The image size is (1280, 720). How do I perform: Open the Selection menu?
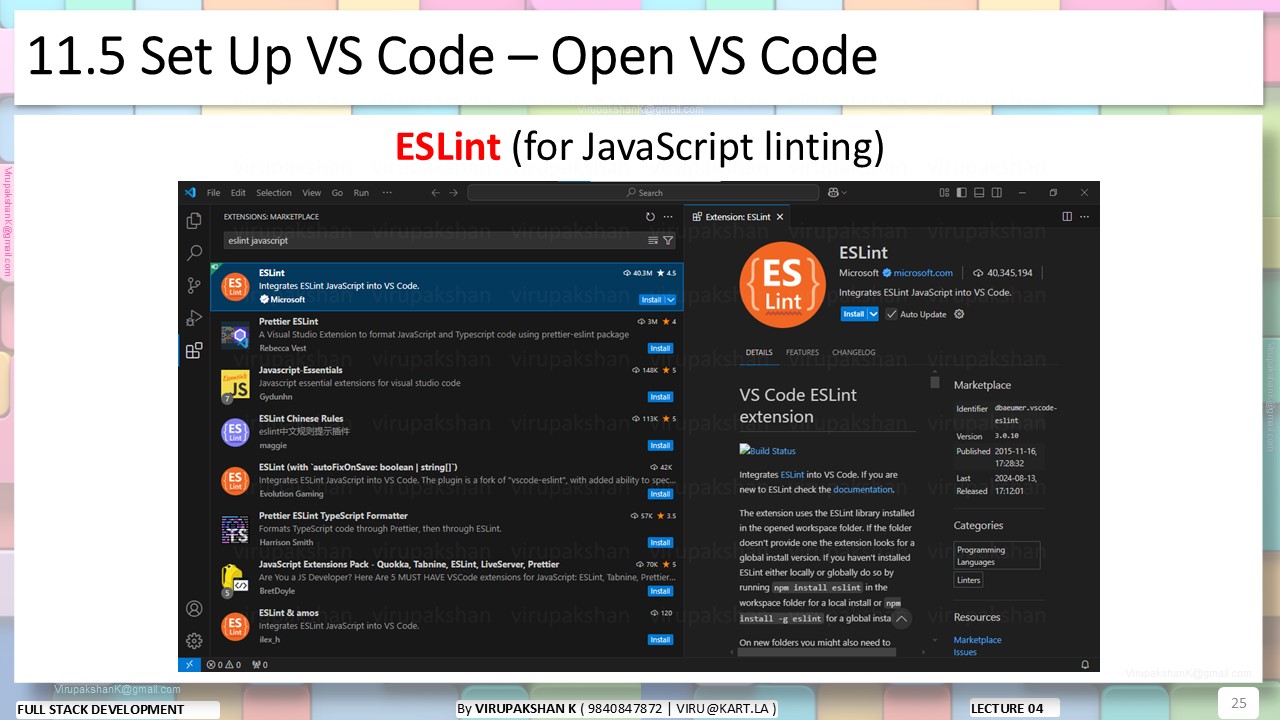[x=274, y=193]
